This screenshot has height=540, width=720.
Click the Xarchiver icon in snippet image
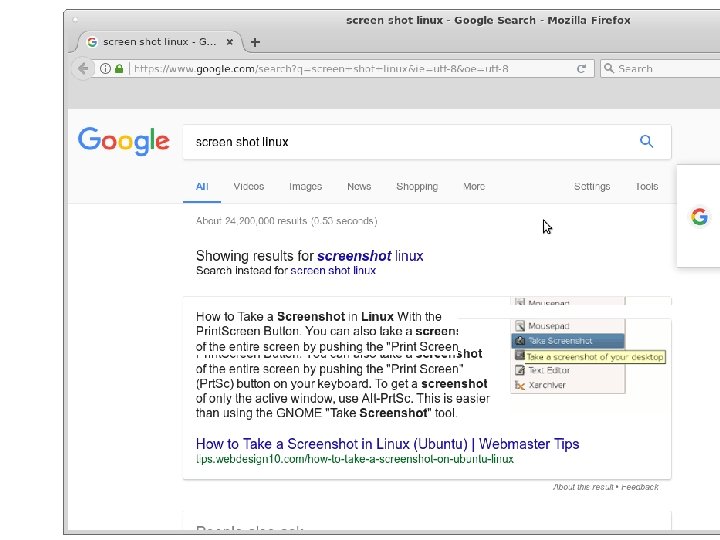click(520, 385)
